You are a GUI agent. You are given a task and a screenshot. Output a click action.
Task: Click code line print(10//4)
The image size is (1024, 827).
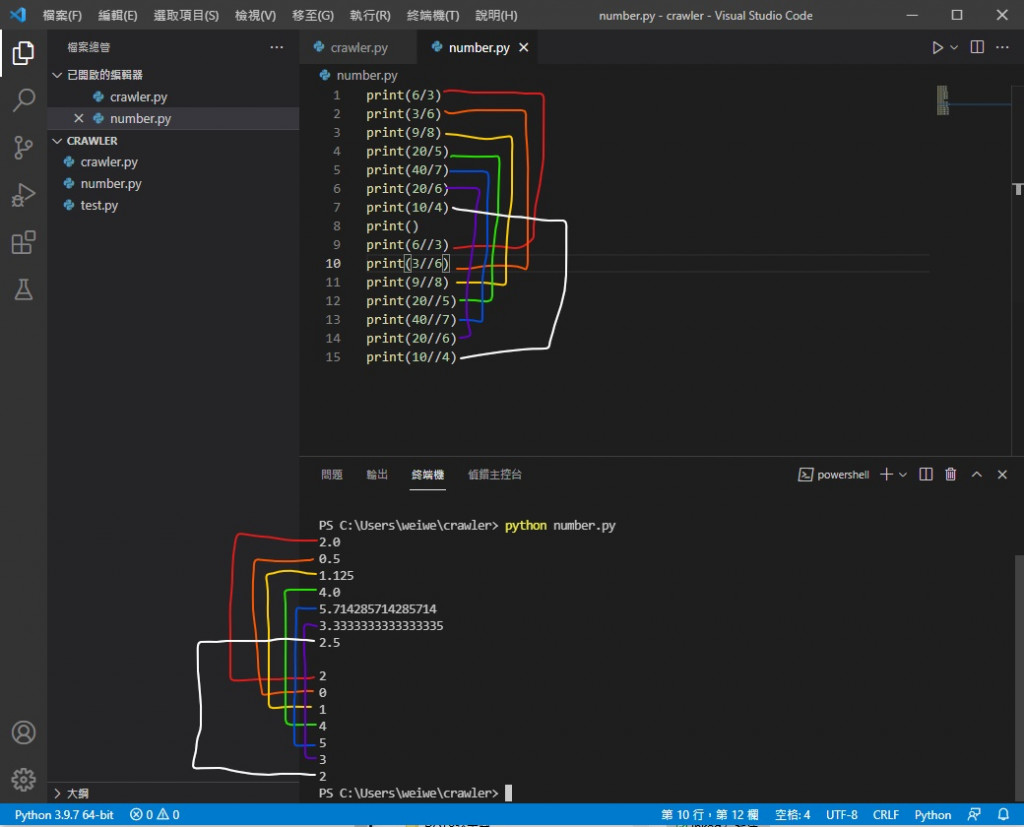point(411,357)
